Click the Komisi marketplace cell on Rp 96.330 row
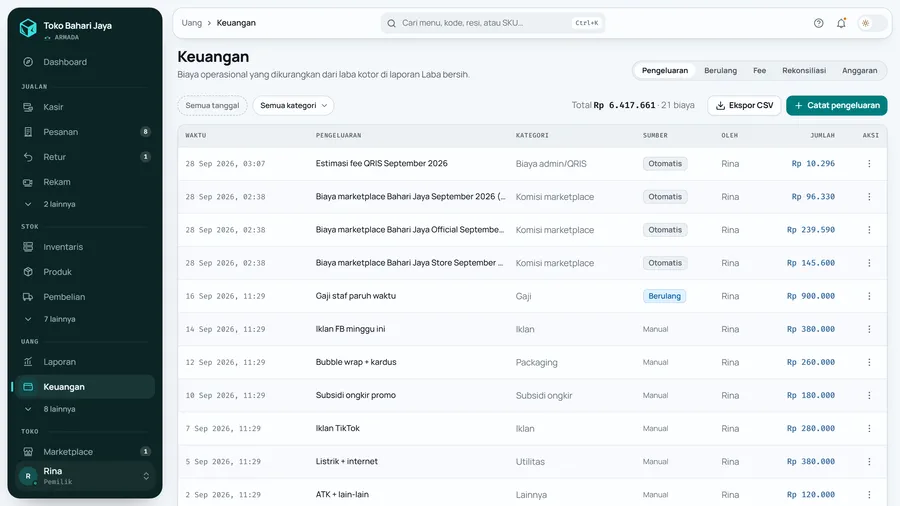900x506 pixels. (x=554, y=197)
